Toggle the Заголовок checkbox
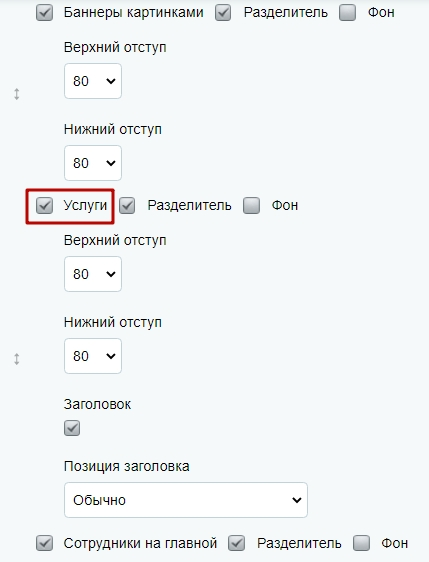This screenshot has height=562, width=429. [x=72, y=428]
